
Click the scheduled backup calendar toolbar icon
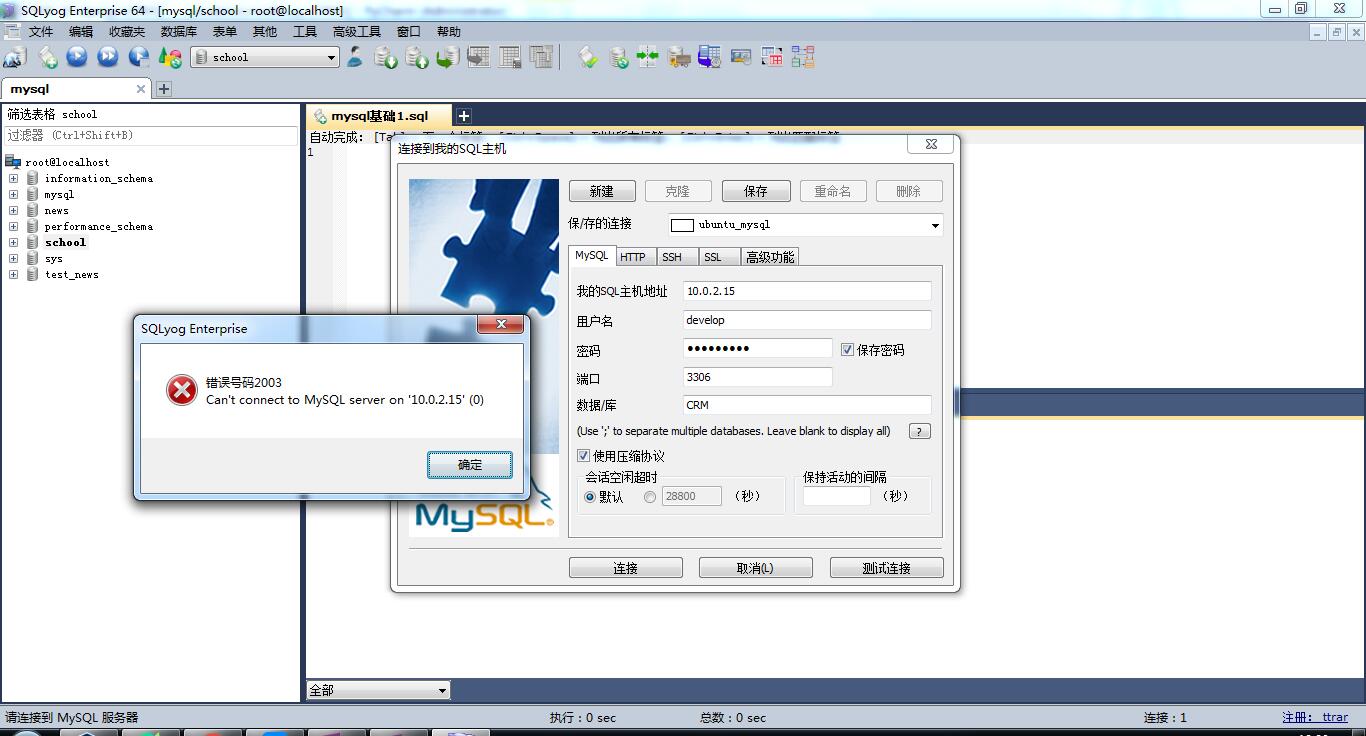pyautogui.click(x=710, y=58)
